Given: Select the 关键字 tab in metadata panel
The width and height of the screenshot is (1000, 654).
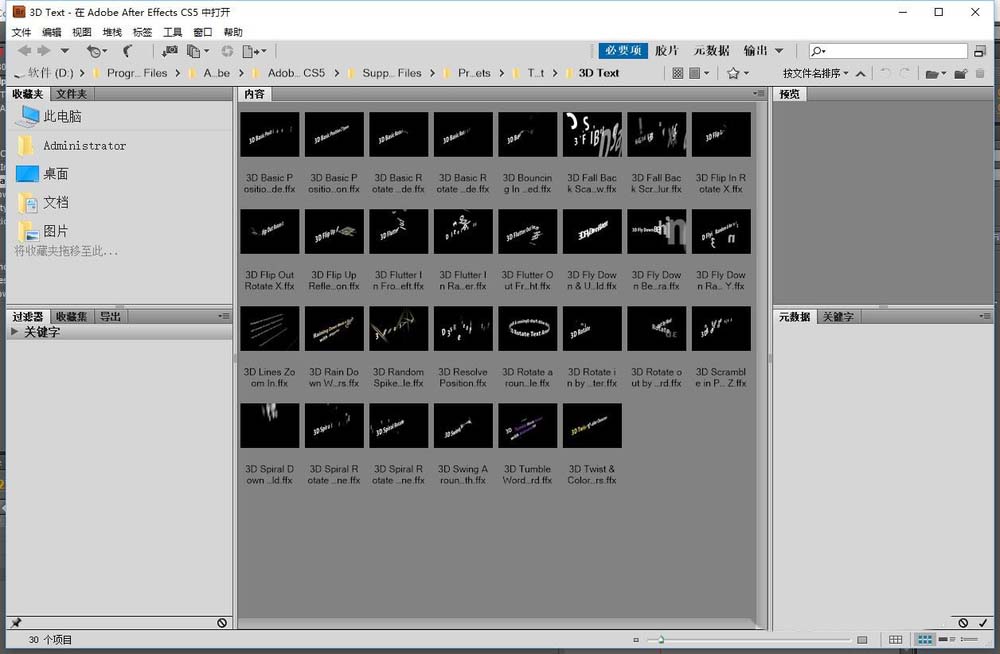Looking at the screenshot, I should 837,316.
